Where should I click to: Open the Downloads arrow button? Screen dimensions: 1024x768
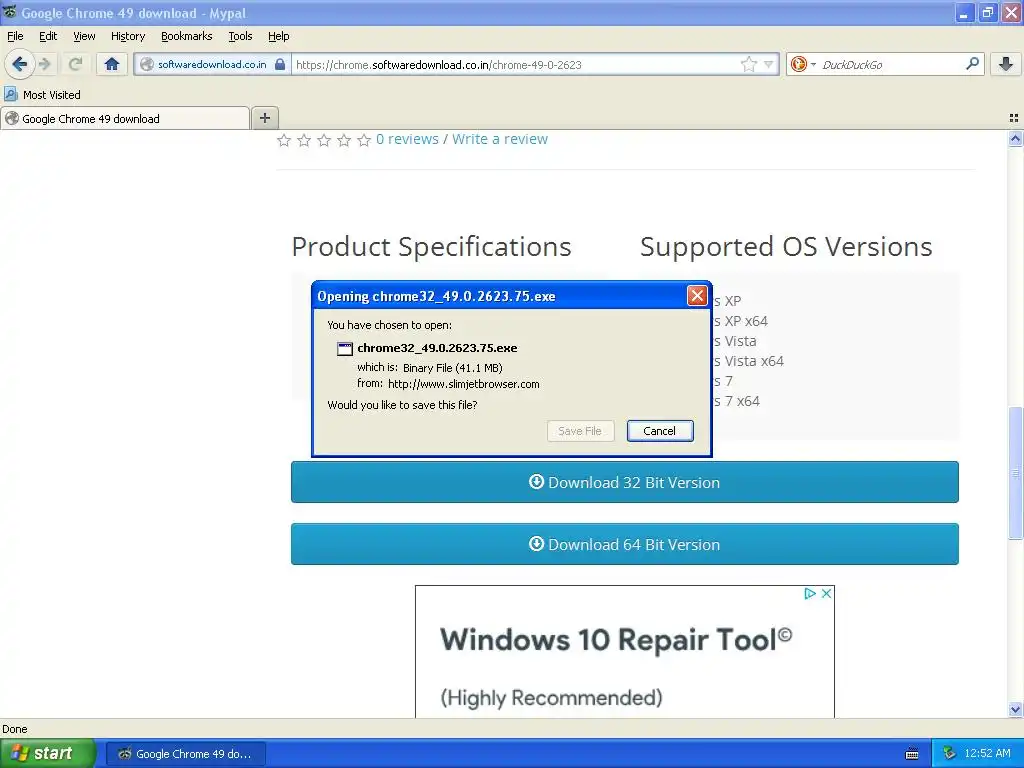click(1006, 64)
